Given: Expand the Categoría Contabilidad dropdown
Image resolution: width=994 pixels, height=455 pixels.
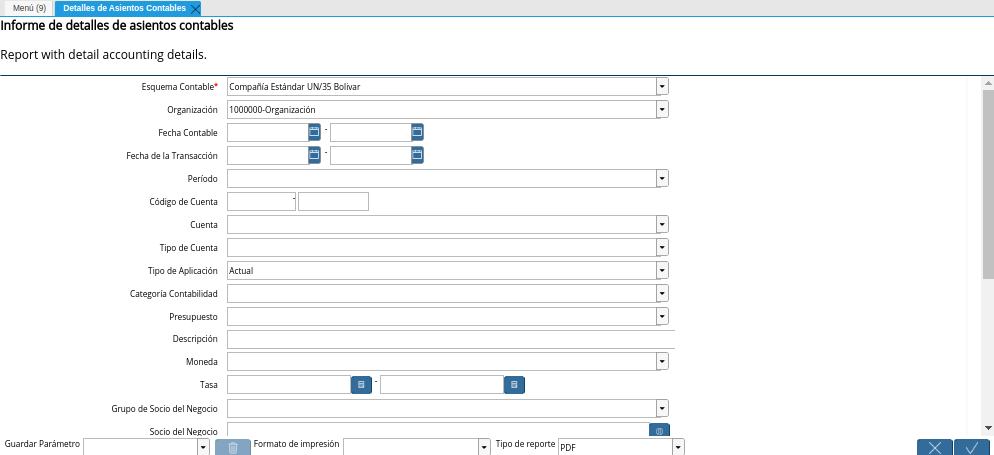Looking at the screenshot, I should coord(662,293).
